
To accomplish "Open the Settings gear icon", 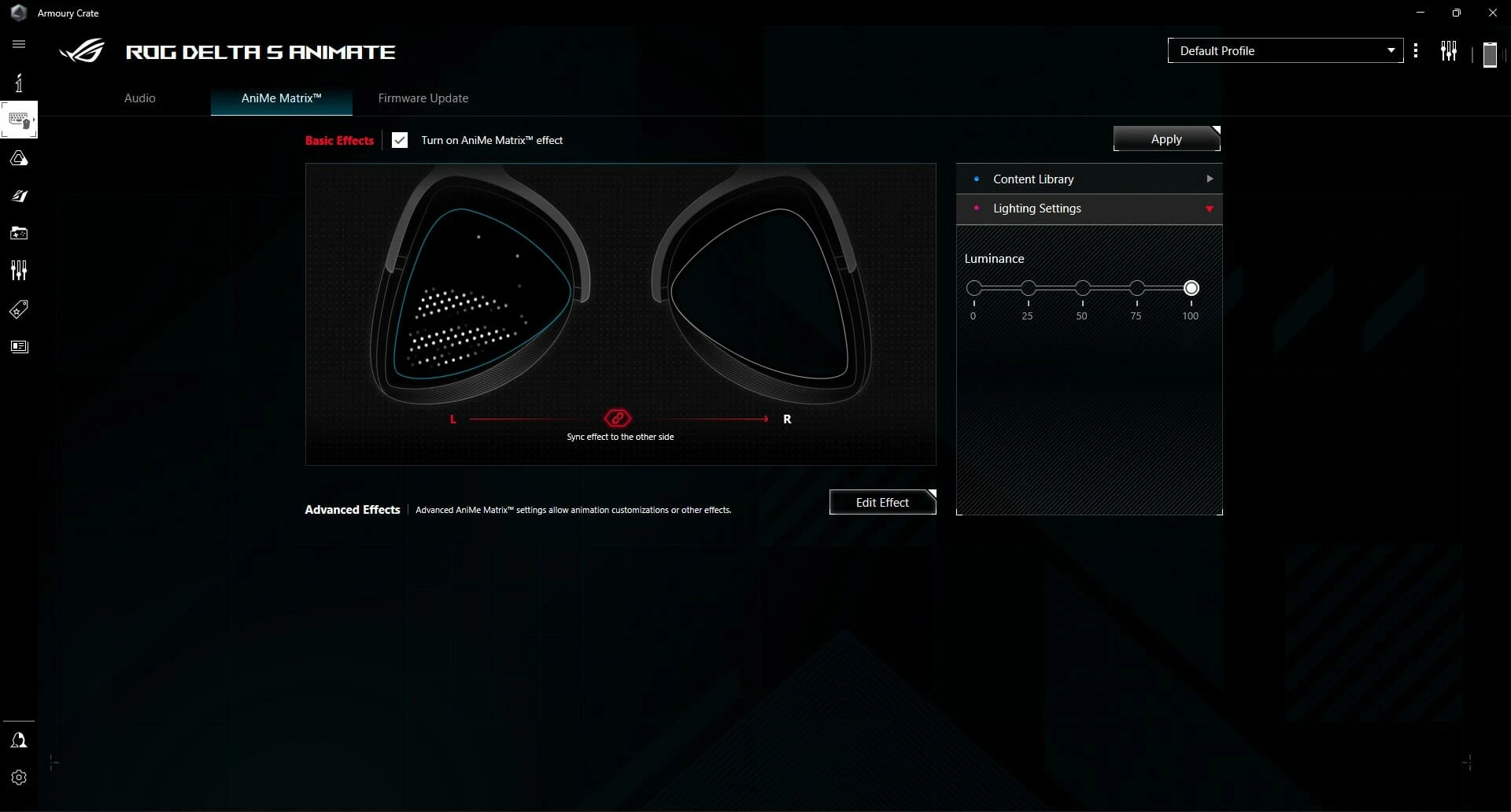I will (x=19, y=777).
